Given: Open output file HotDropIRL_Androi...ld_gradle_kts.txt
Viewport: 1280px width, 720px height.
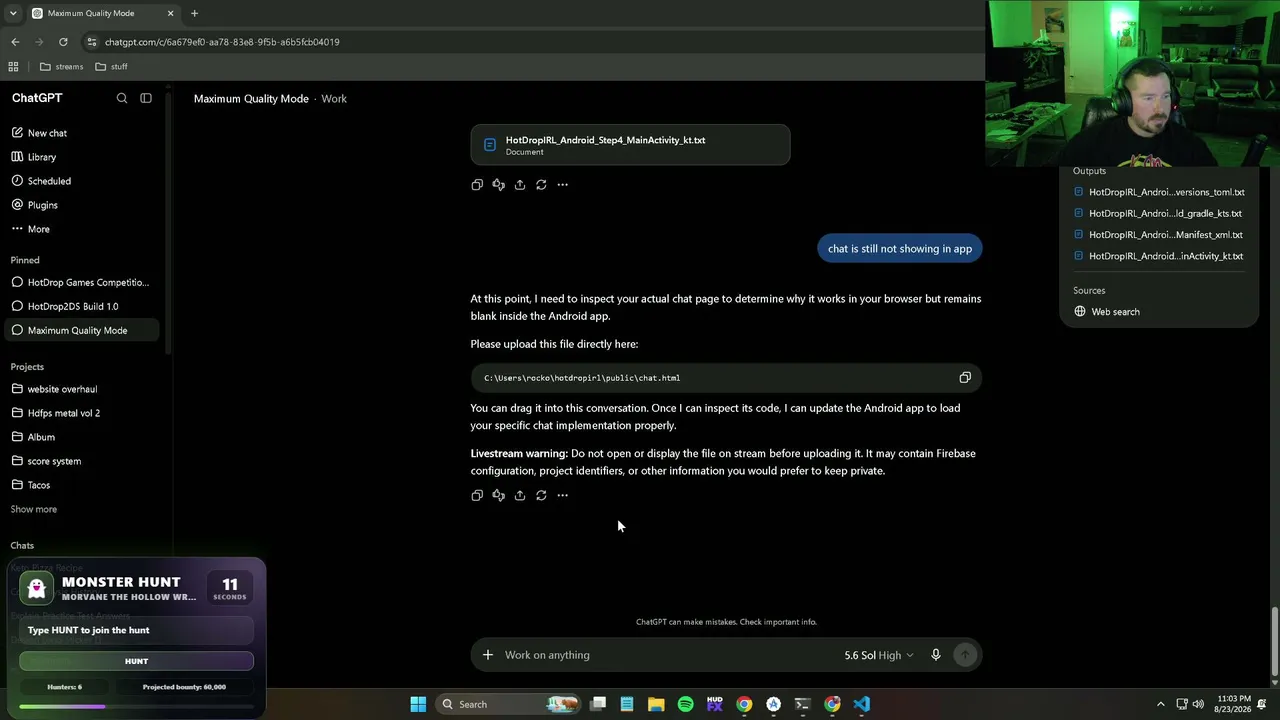Looking at the screenshot, I should (x=1159, y=213).
